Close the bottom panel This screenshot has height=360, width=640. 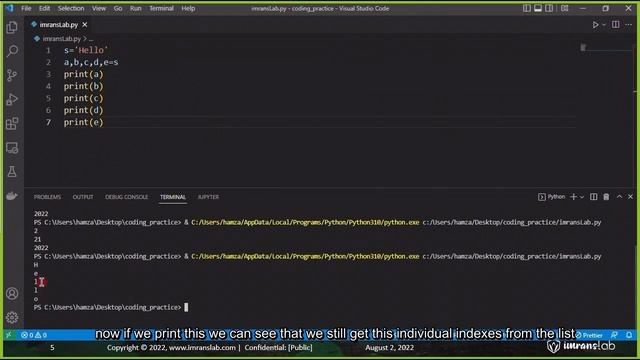(x=631, y=197)
